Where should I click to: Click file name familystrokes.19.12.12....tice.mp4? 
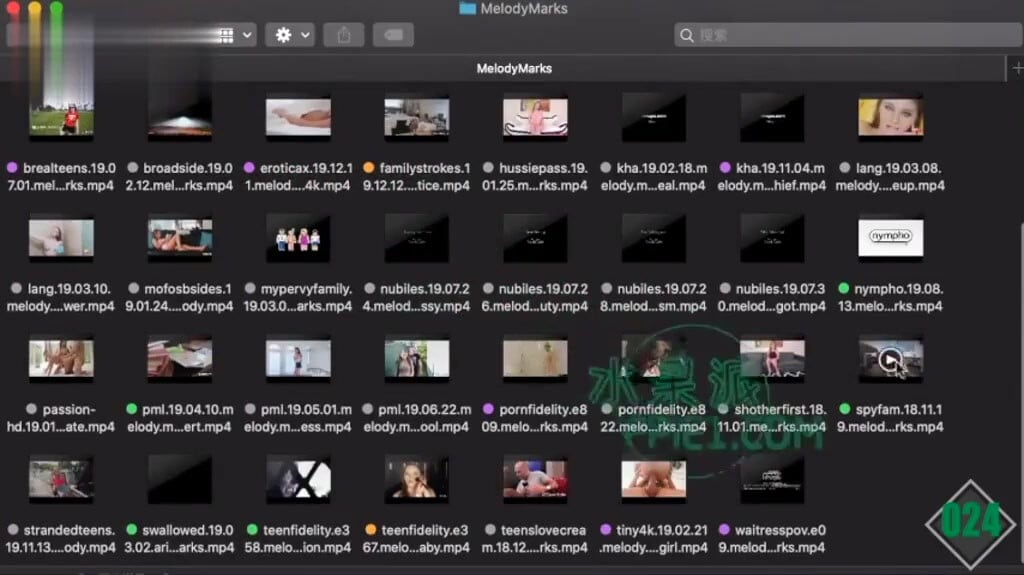pyautogui.click(x=417, y=177)
